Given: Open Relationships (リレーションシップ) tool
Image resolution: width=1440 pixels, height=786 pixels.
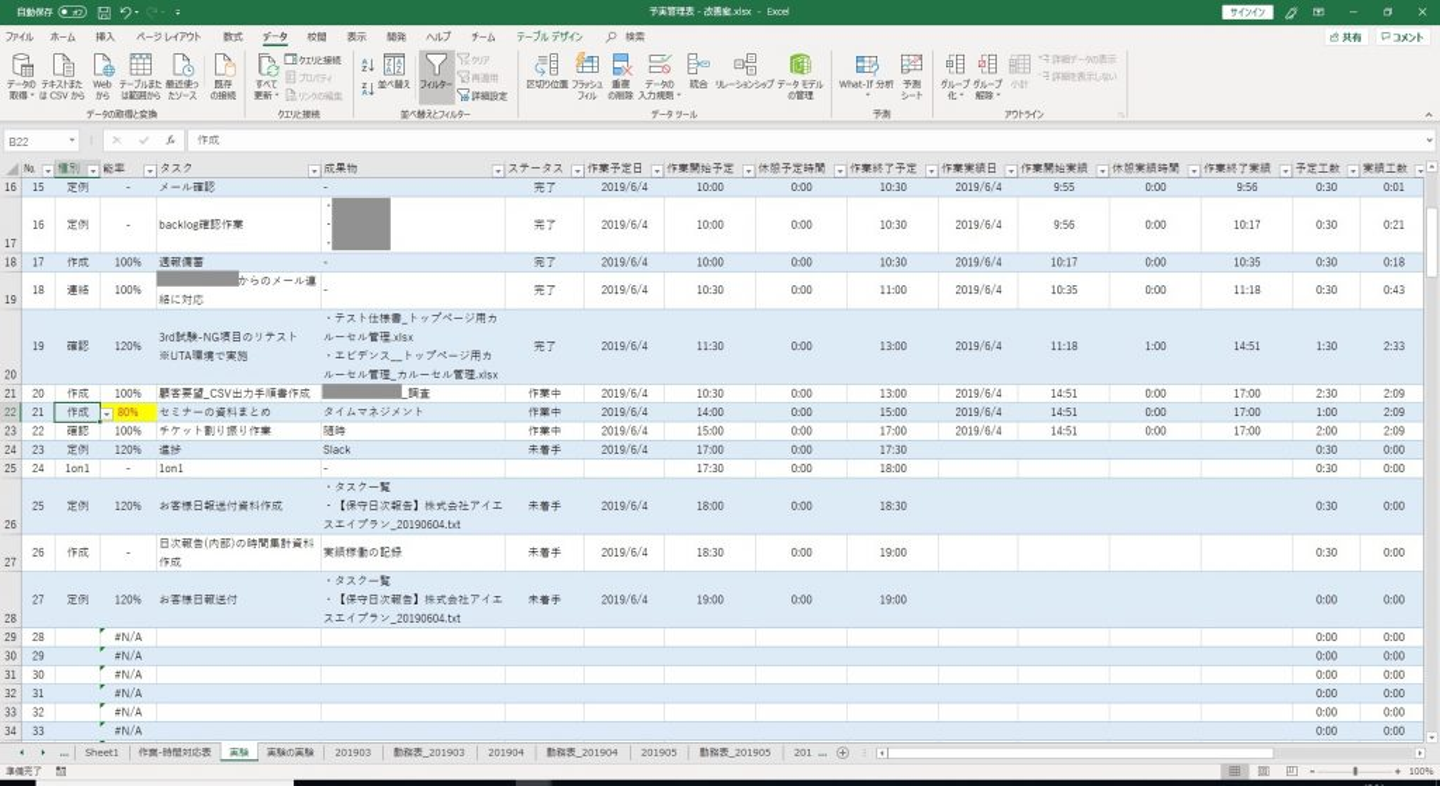Looking at the screenshot, I should (x=745, y=72).
